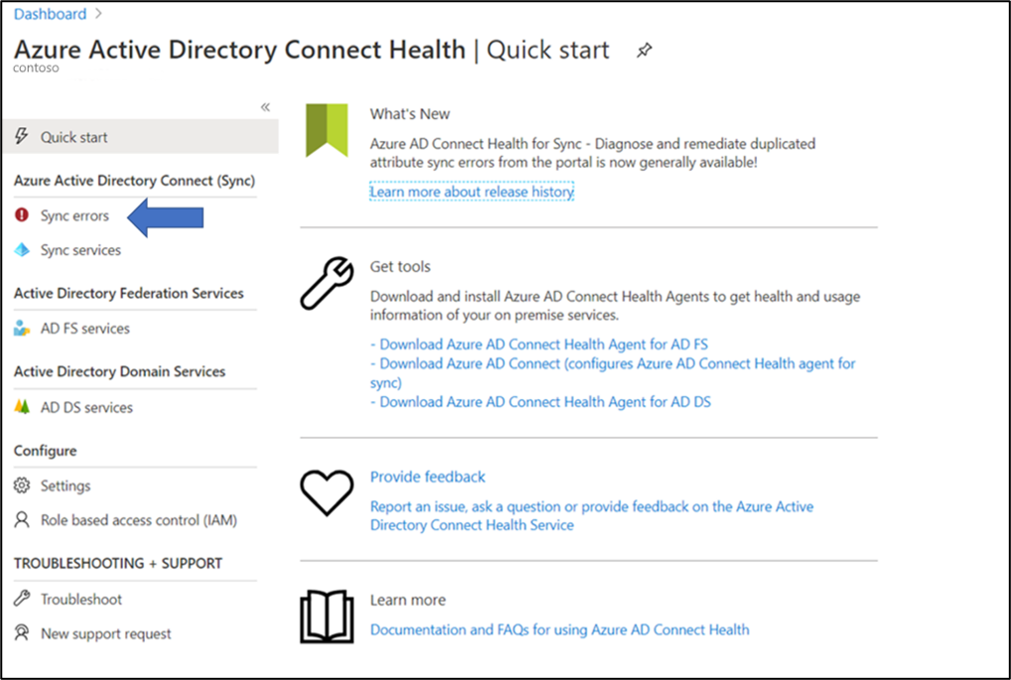1011x680 pixels.
Task: Click the Quick start lightning bolt icon
Action: pyautogui.click(x=21, y=136)
